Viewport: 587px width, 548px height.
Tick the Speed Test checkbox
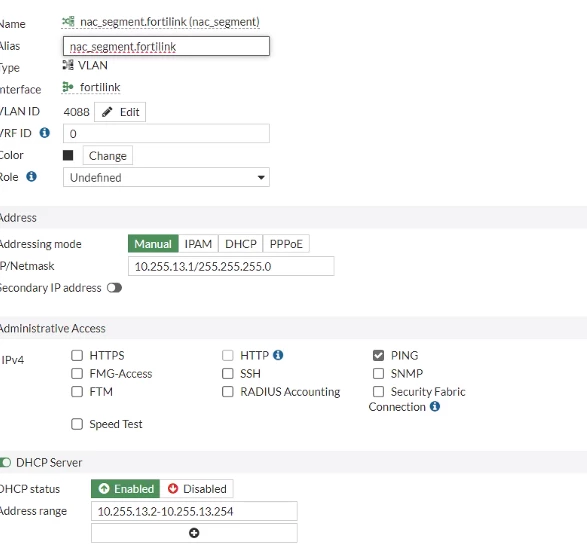(77, 424)
